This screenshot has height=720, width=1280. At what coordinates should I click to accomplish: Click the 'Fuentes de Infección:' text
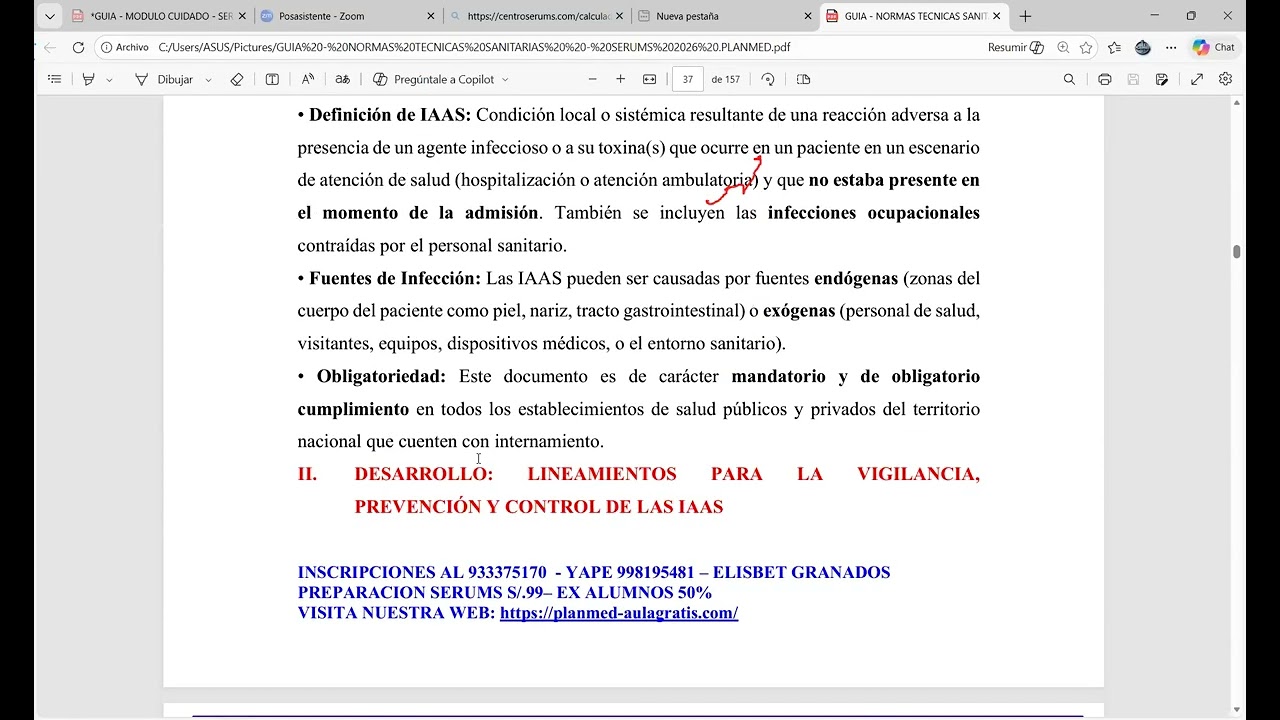[395, 278]
